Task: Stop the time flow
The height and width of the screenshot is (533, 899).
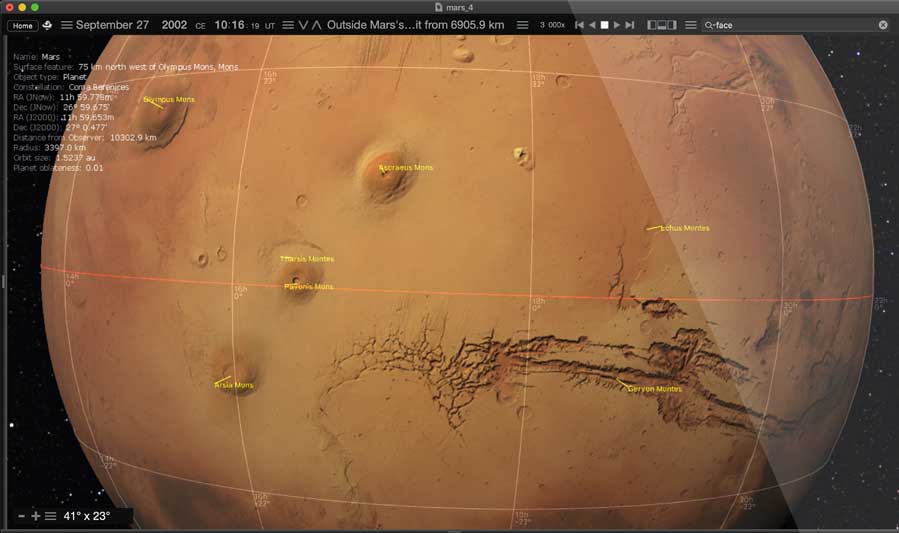Action: click(x=604, y=25)
